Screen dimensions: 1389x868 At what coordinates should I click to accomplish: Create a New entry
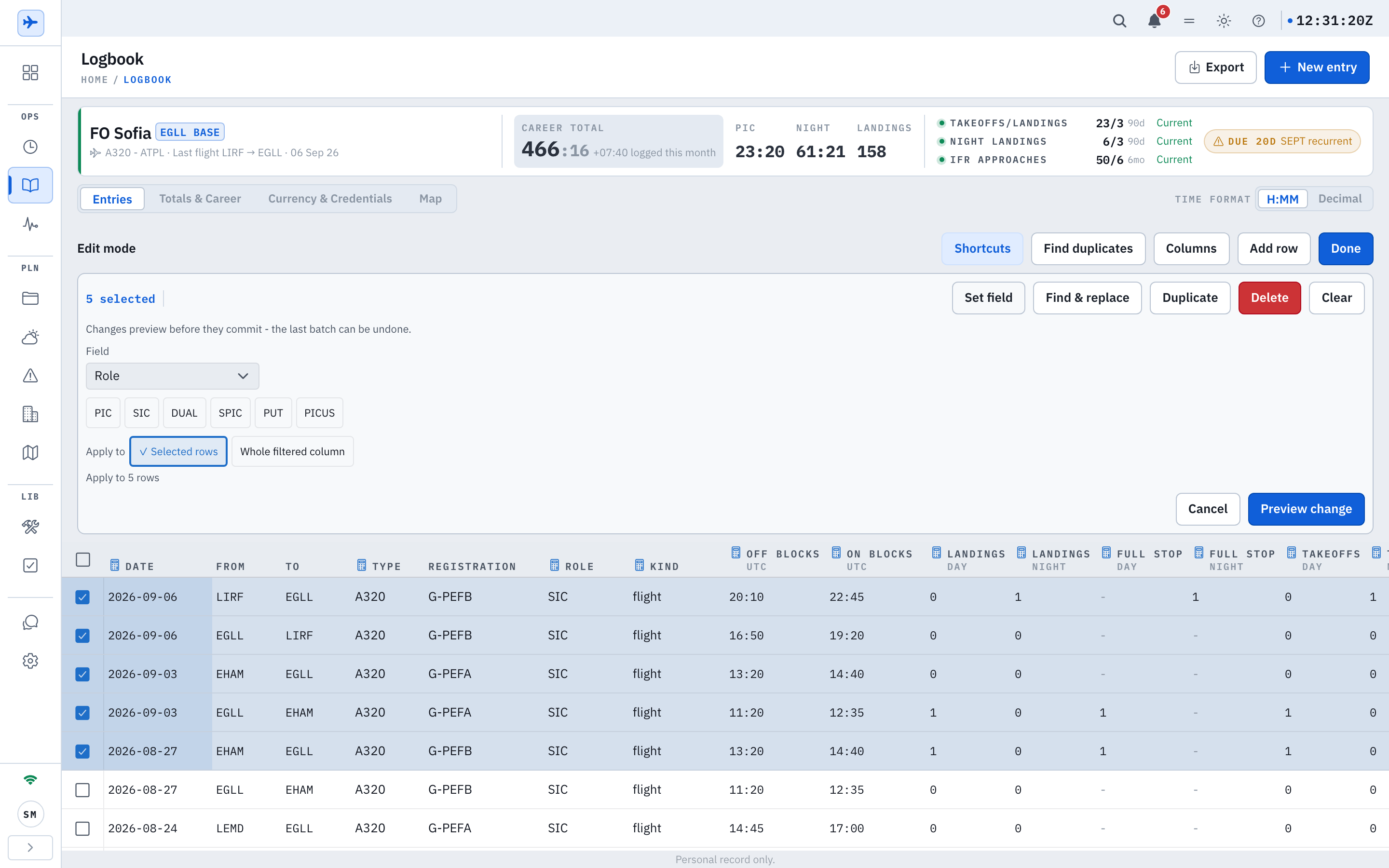coord(1317,68)
